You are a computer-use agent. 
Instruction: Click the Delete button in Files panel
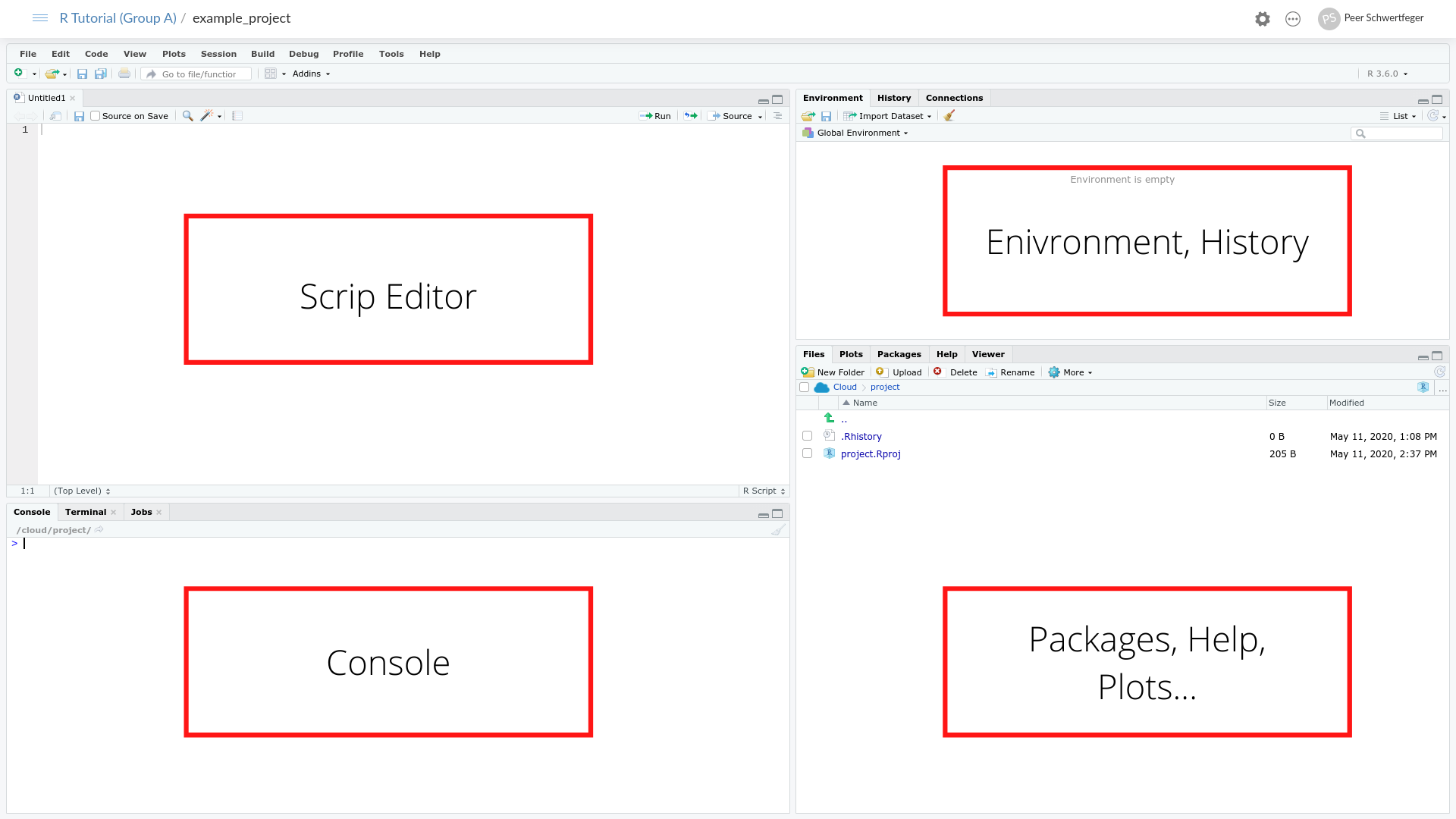(955, 371)
